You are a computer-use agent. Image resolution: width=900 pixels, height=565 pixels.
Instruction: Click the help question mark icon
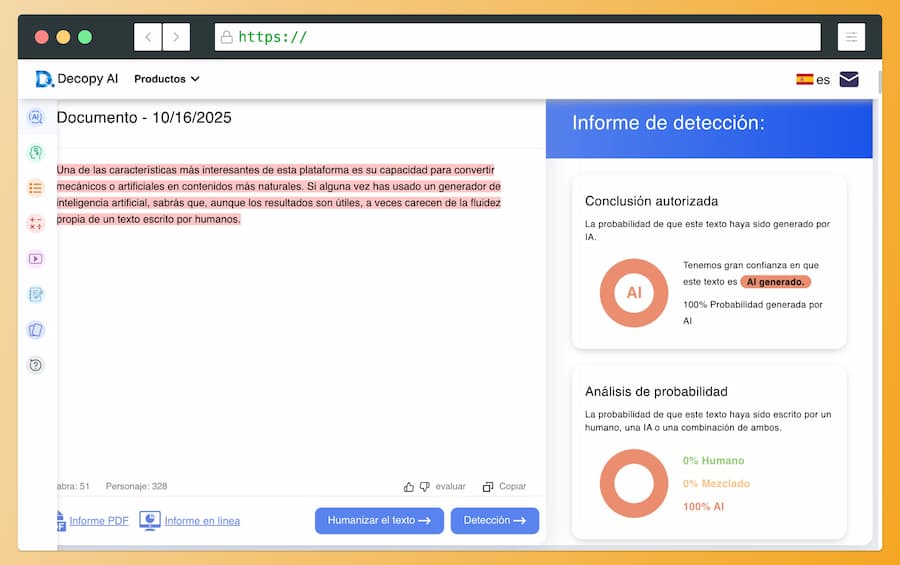[36, 365]
